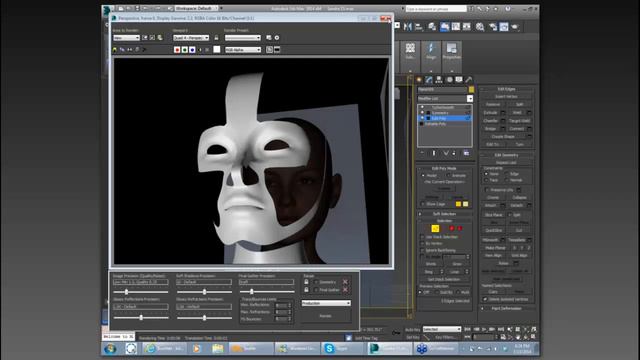Viewport: 640px width, 360px height.
Task: Open the Area to Render dropdown
Action: click(x=126, y=38)
